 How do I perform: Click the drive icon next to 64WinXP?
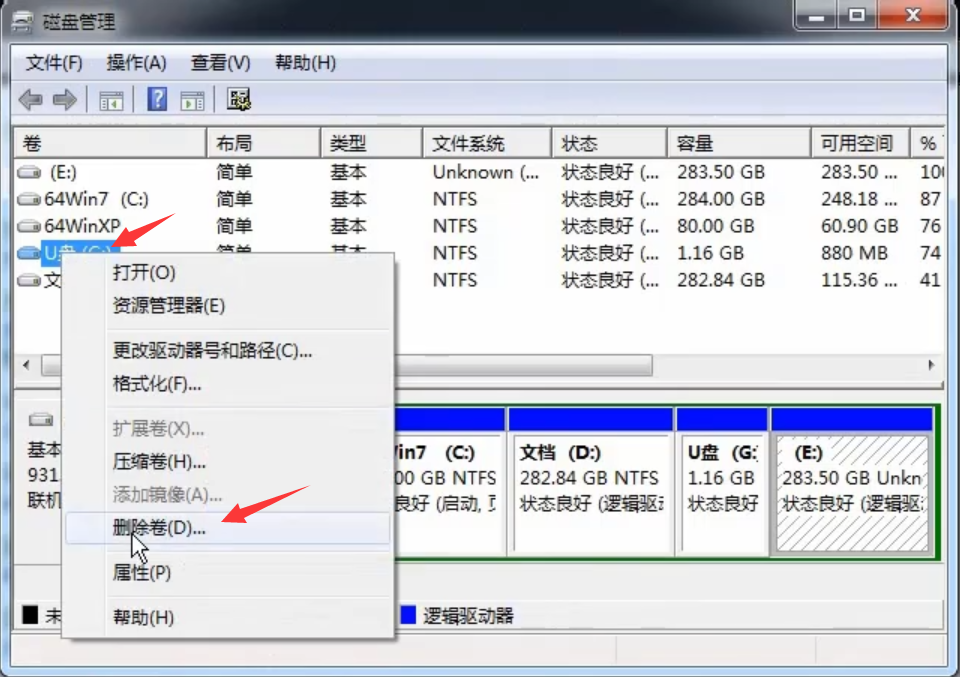27,226
